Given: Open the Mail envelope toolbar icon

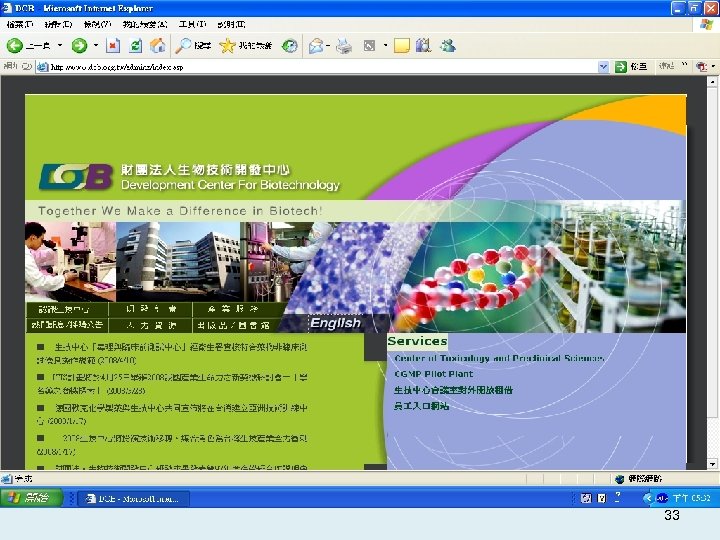Looking at the screenshot, I should coord(315,45).
